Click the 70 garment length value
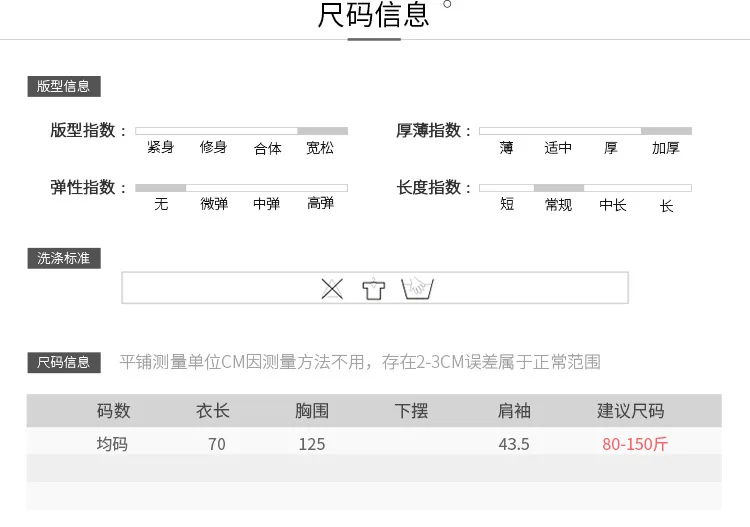The height and width of the screenshot is (527, 750). [x=217, y=444]
